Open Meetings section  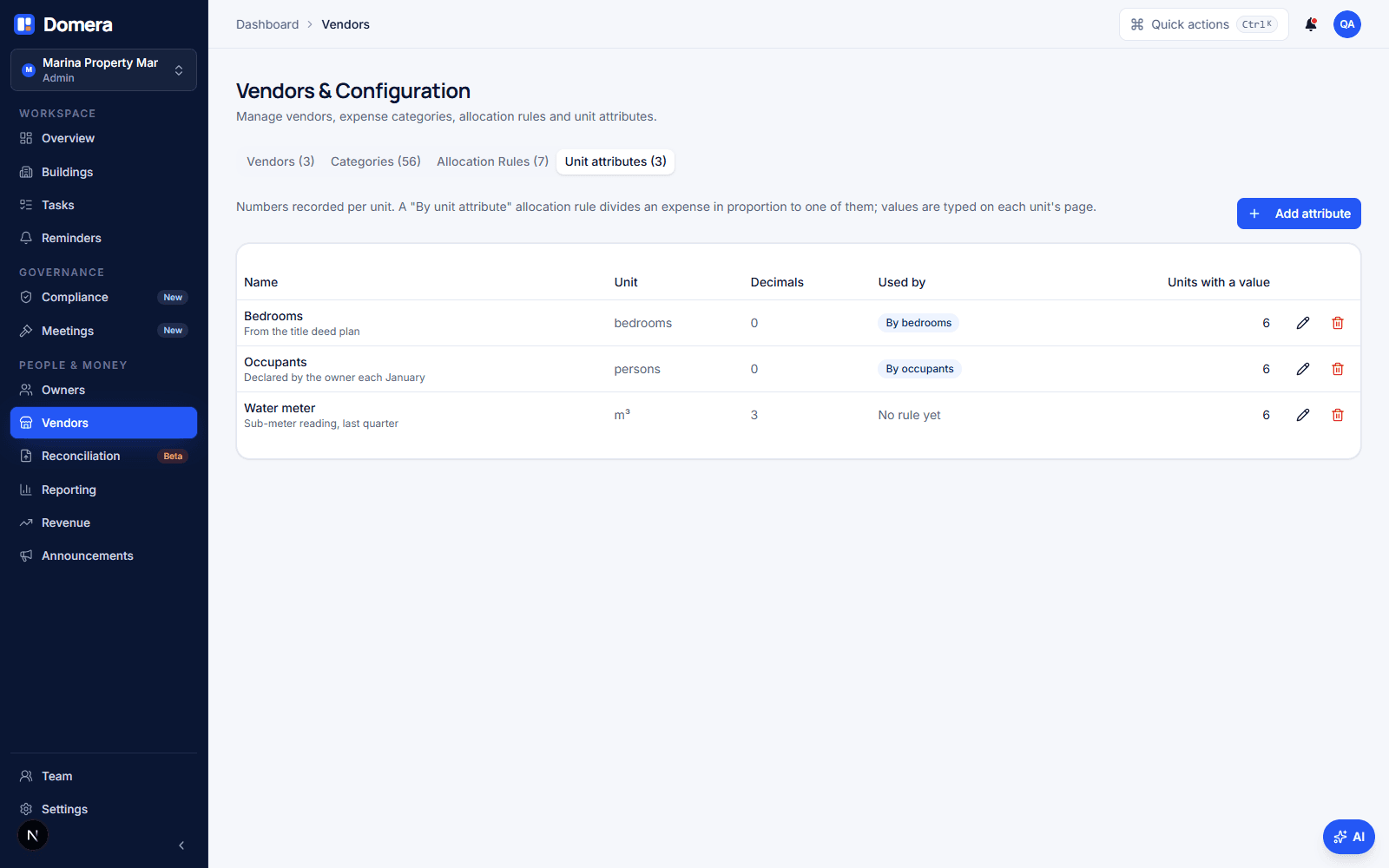[x=103, y=331]
